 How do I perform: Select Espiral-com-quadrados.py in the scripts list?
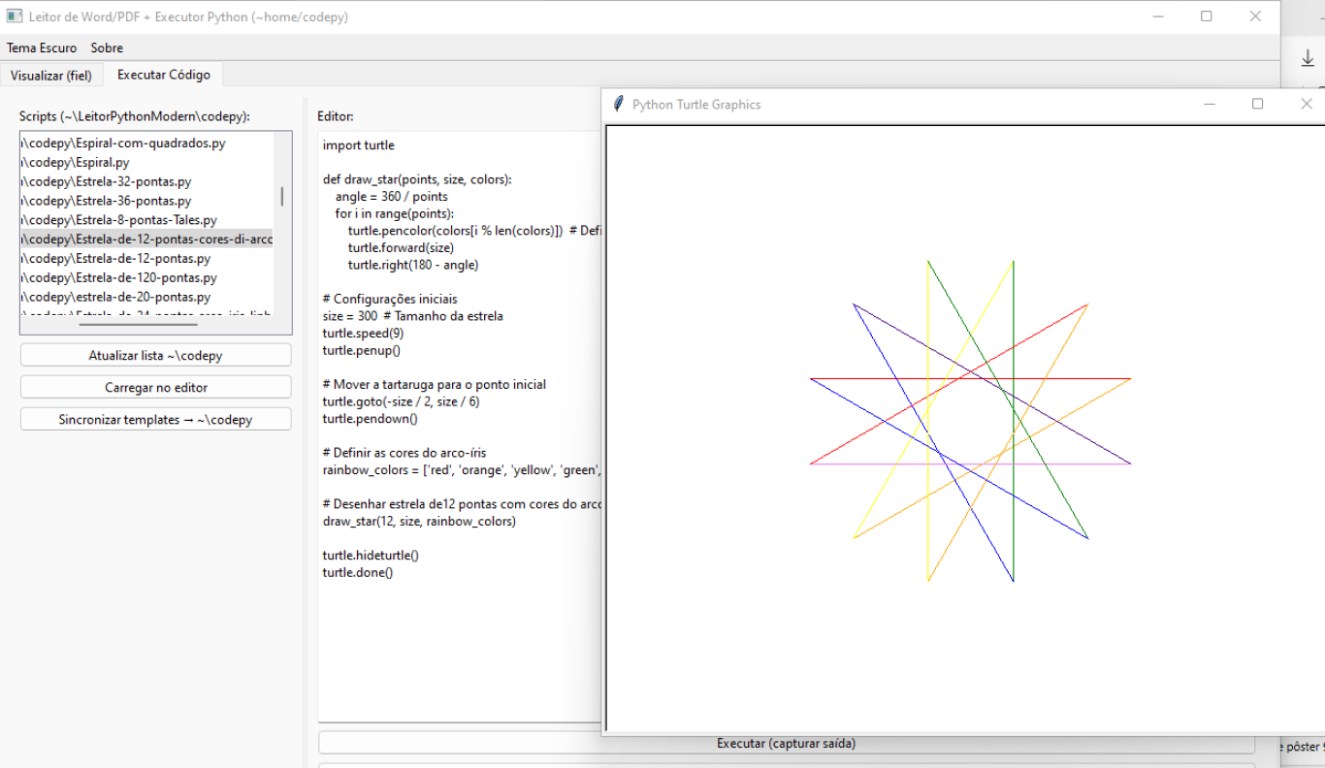[146, 143]
